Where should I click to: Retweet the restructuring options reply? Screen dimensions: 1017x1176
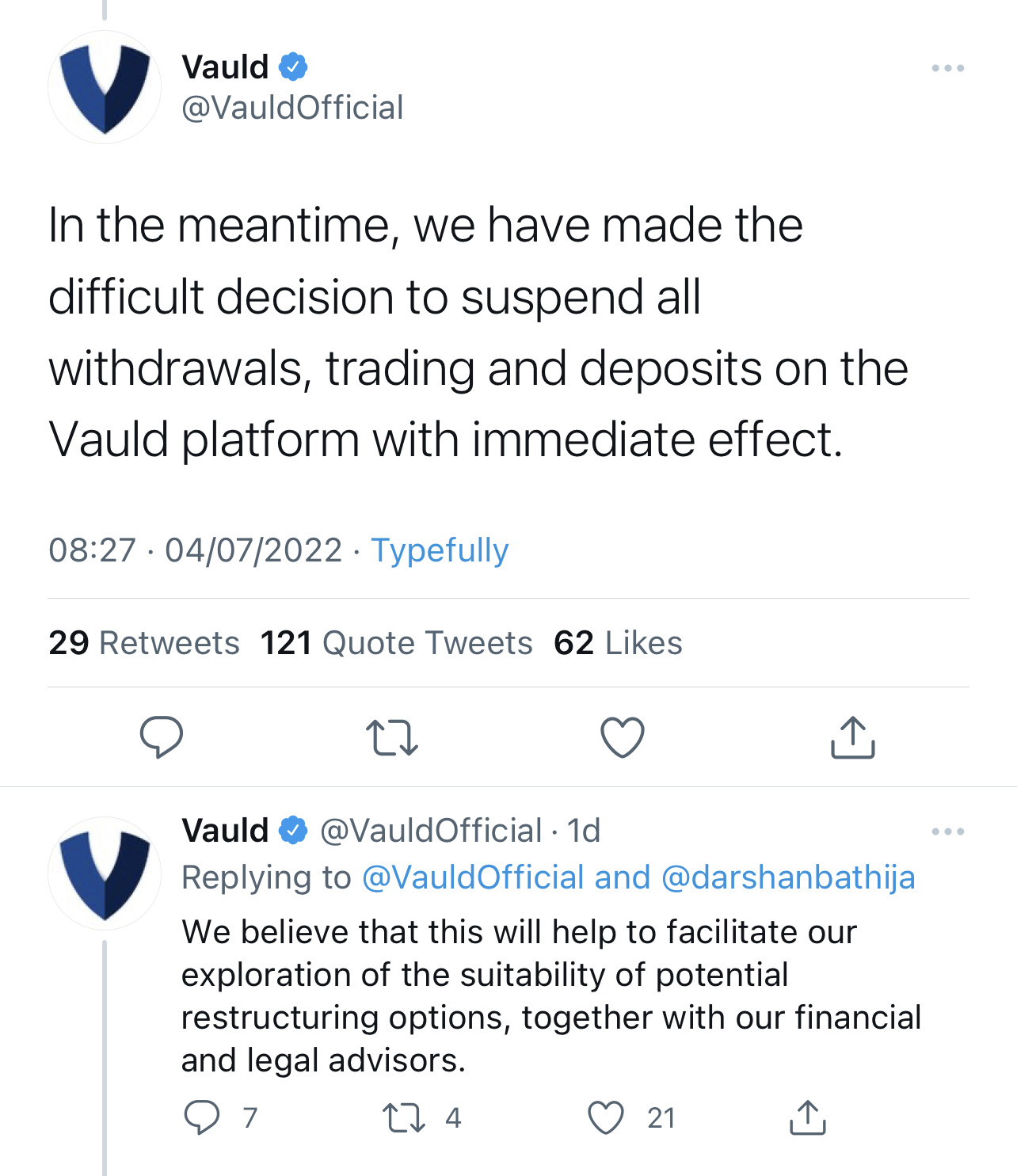[404, 1117]
